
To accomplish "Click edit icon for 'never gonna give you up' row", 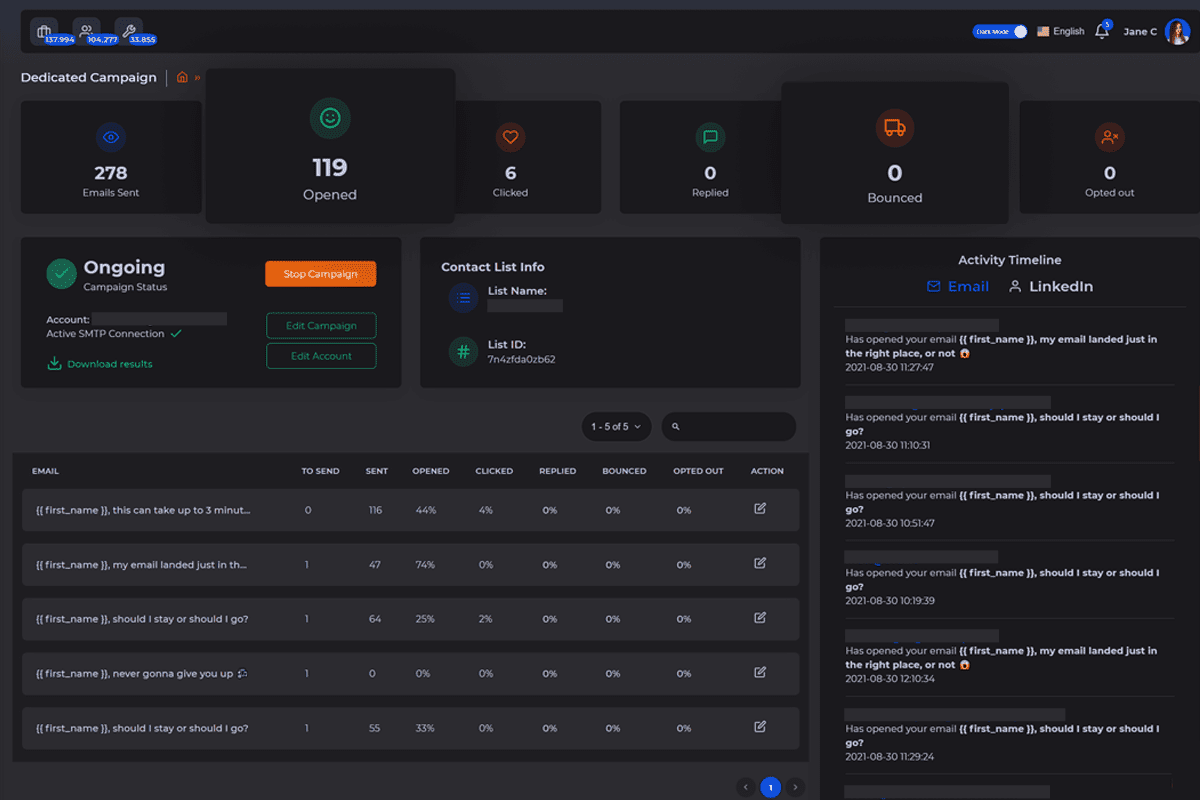I will 760,672.
